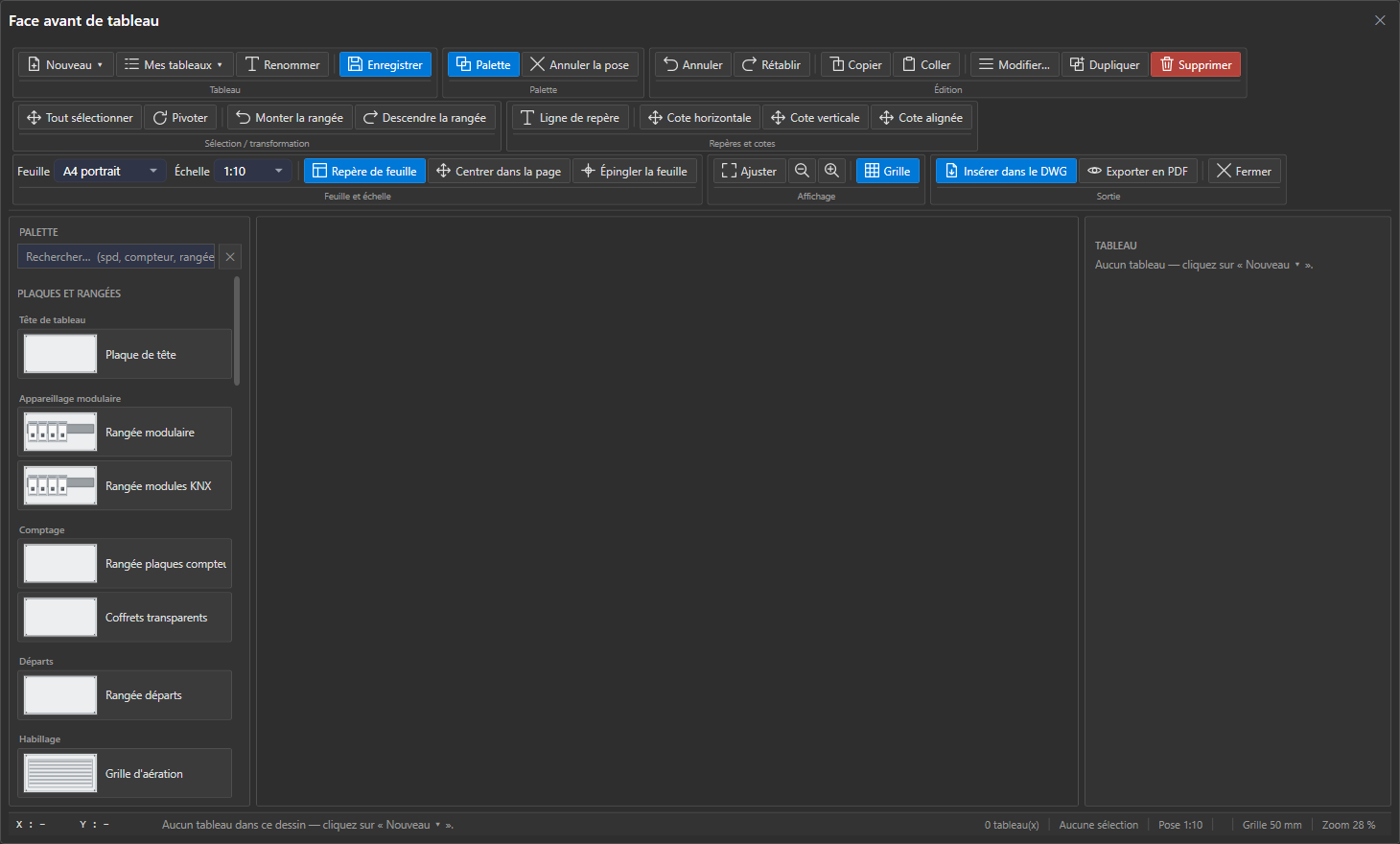Open the Échelle 1:10 combo box
This screenshot has width=1400, height=844.
(253, 171)
